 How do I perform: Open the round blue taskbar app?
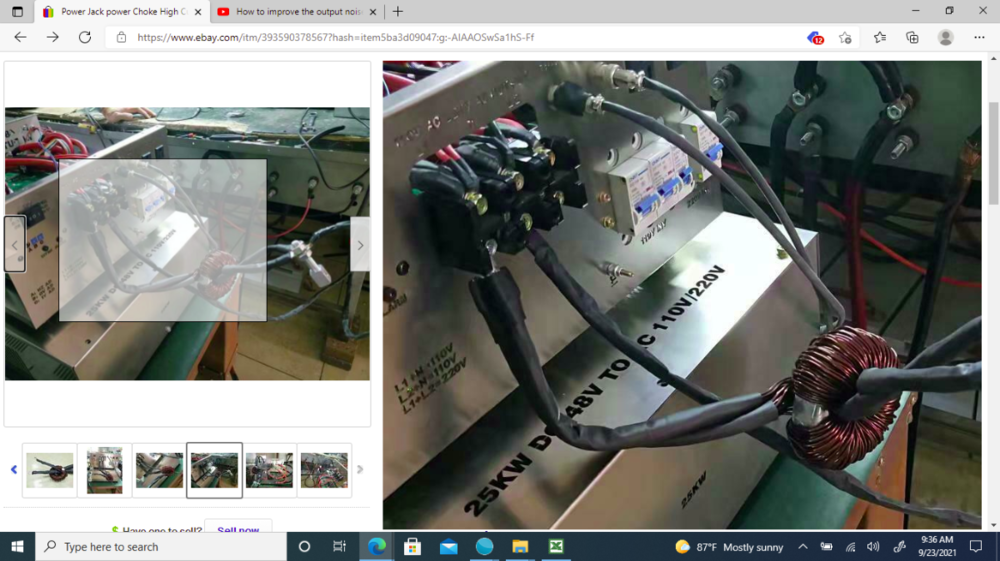click(485, 546)
